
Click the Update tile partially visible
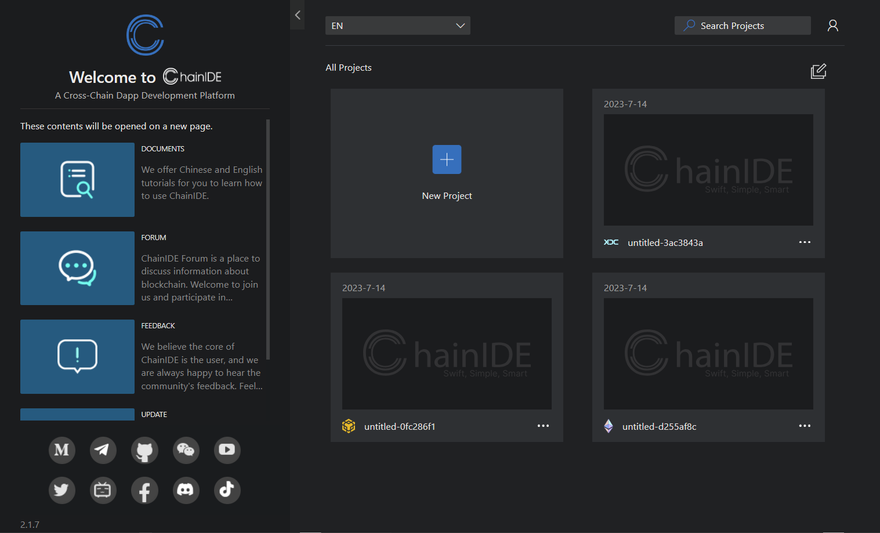tap(77, 414)
